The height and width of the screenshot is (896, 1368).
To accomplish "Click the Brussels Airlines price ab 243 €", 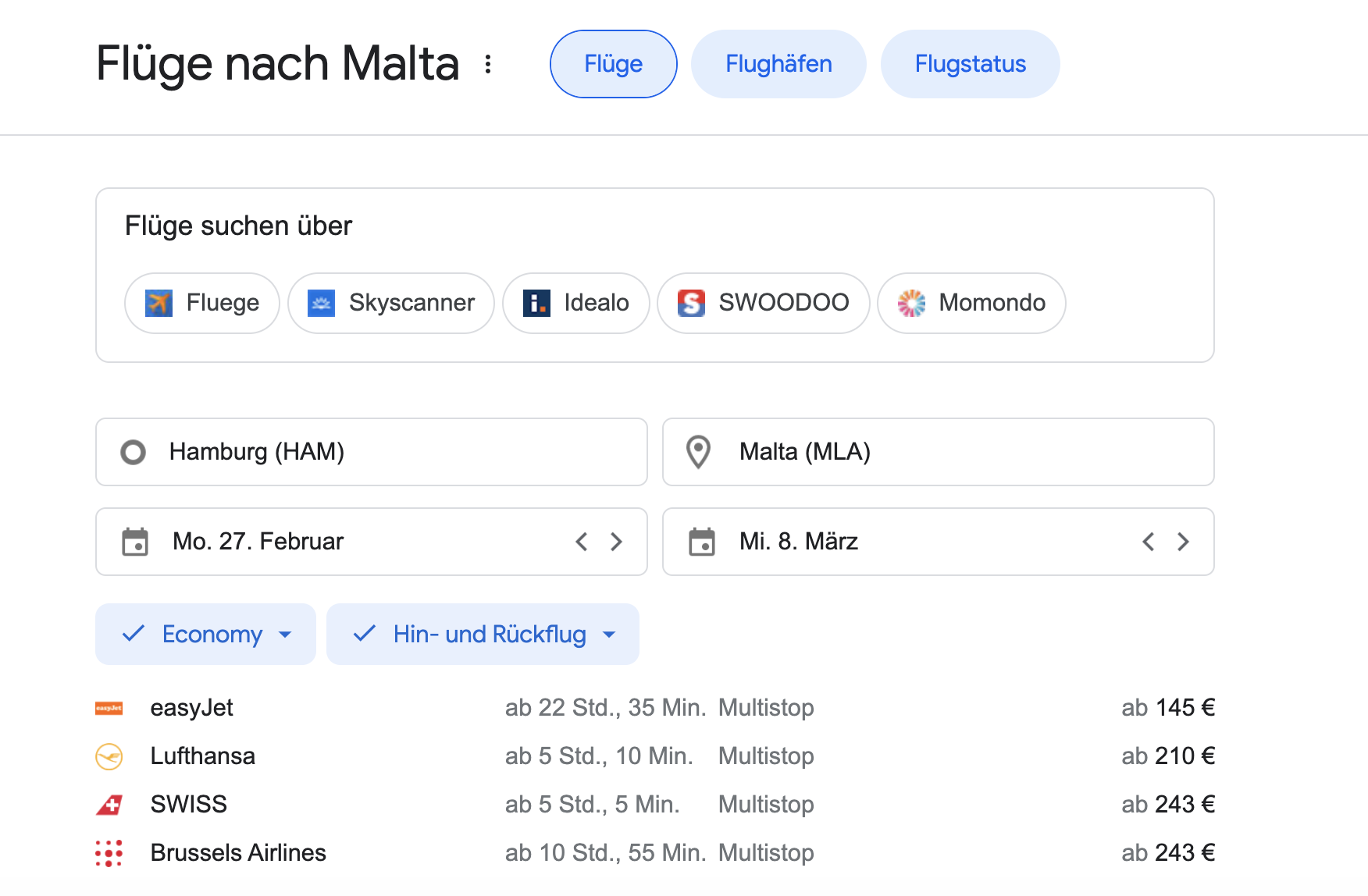I will (1168, 853).
